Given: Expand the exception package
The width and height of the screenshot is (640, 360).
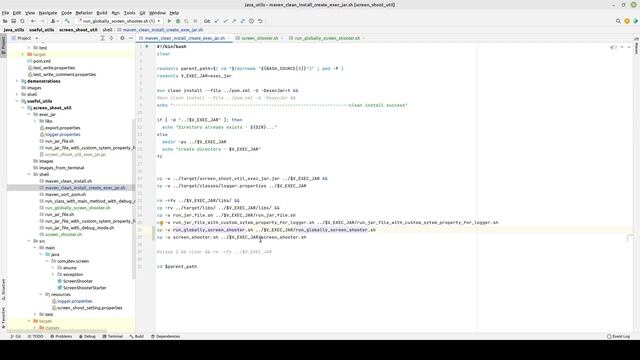Looking at the screenshot, I should point(53,274).
